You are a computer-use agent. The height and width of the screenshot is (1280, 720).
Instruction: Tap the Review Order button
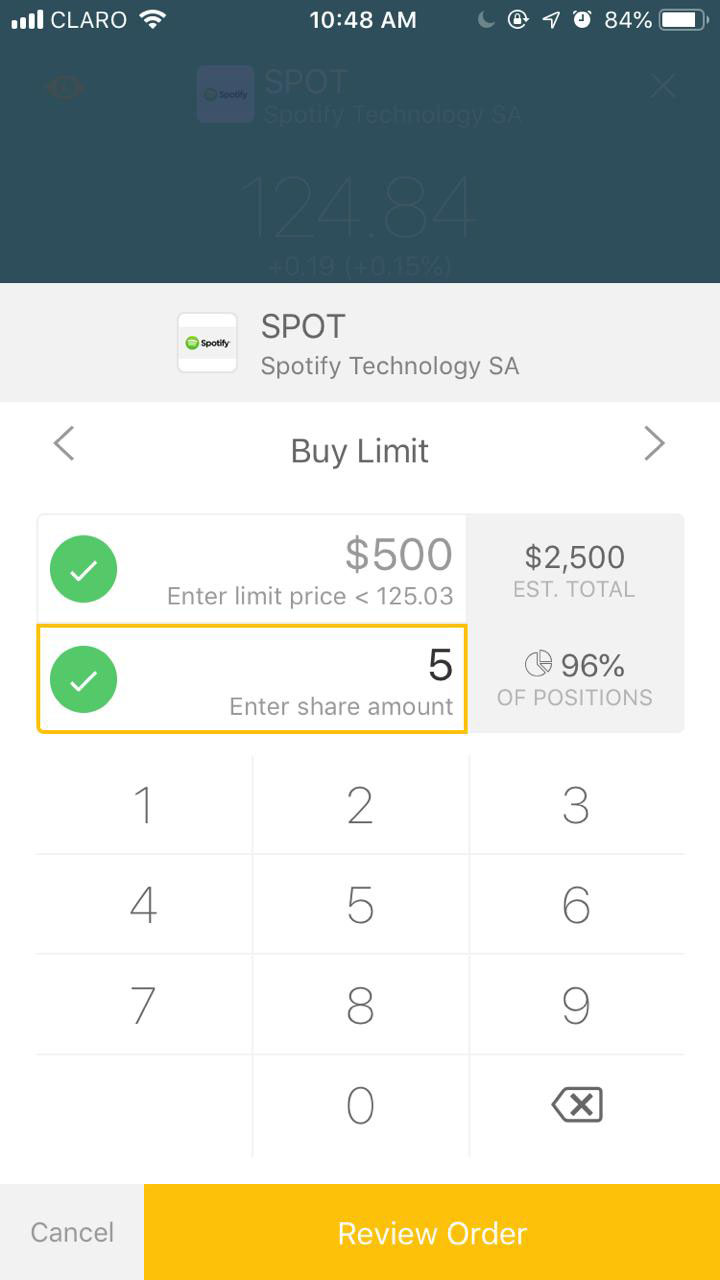click(432, 1232)
